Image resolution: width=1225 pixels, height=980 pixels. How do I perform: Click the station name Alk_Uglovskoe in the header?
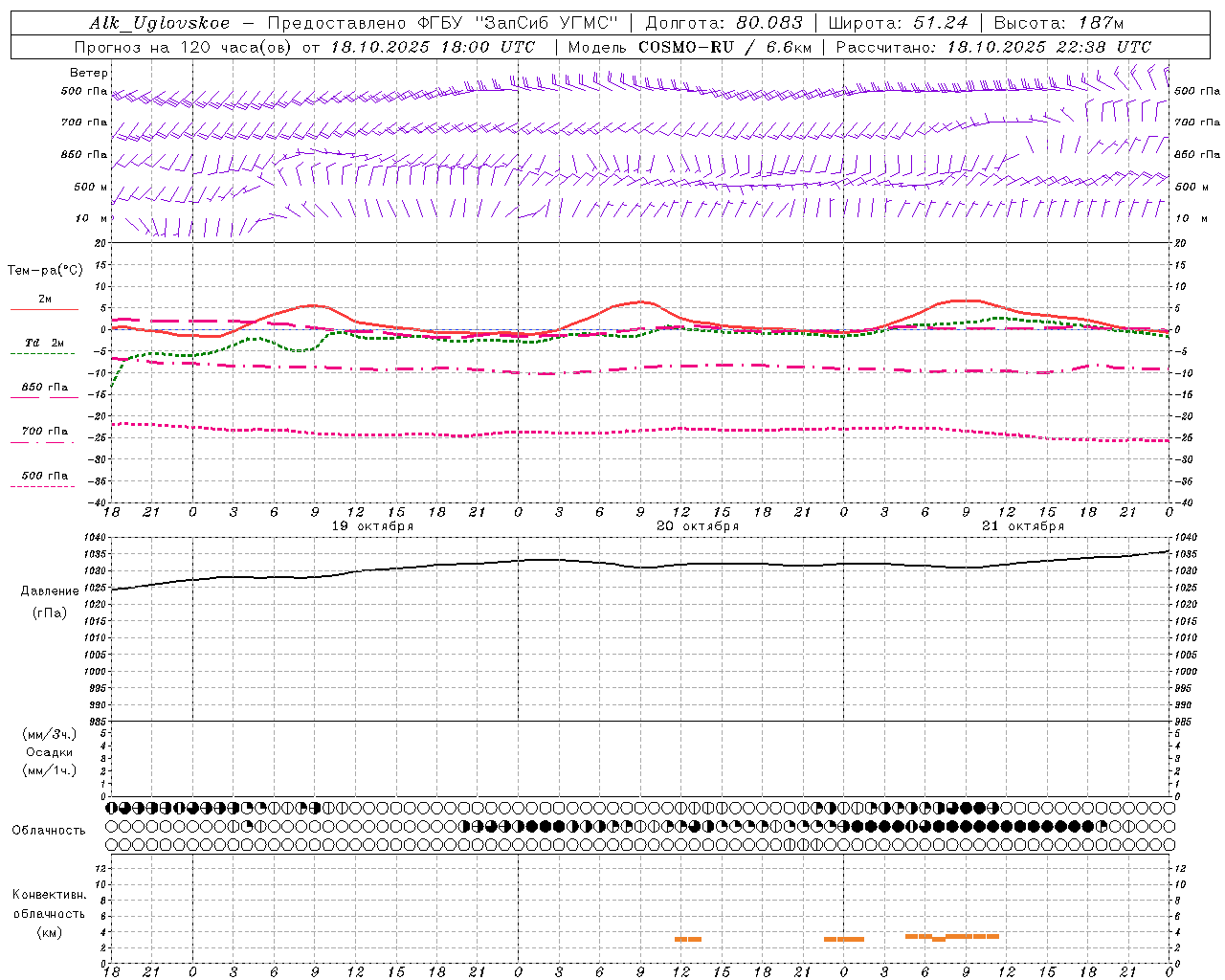(x=160, y=23)
